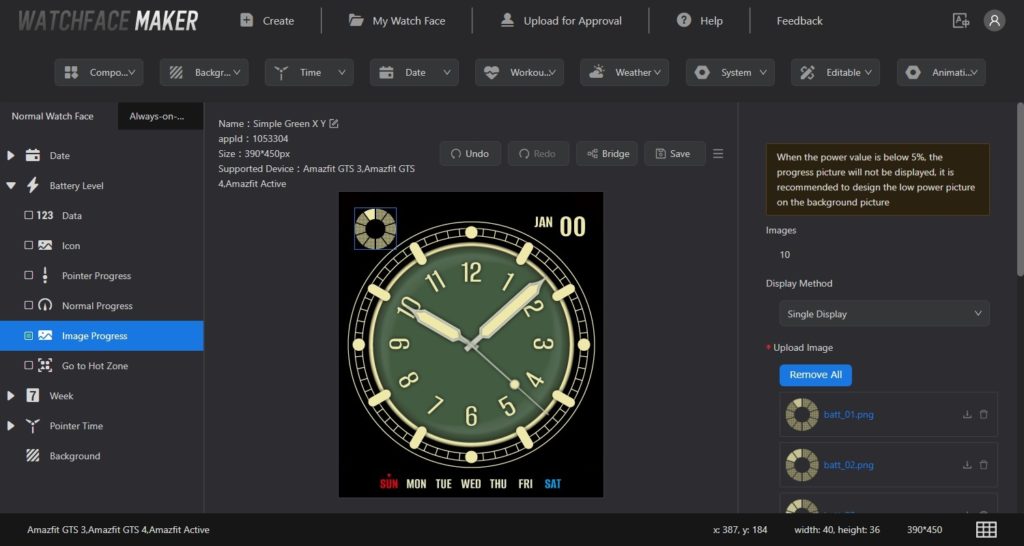Download the batt_01.png image
Screen dimensions: 1024x546
pos(967,414)
